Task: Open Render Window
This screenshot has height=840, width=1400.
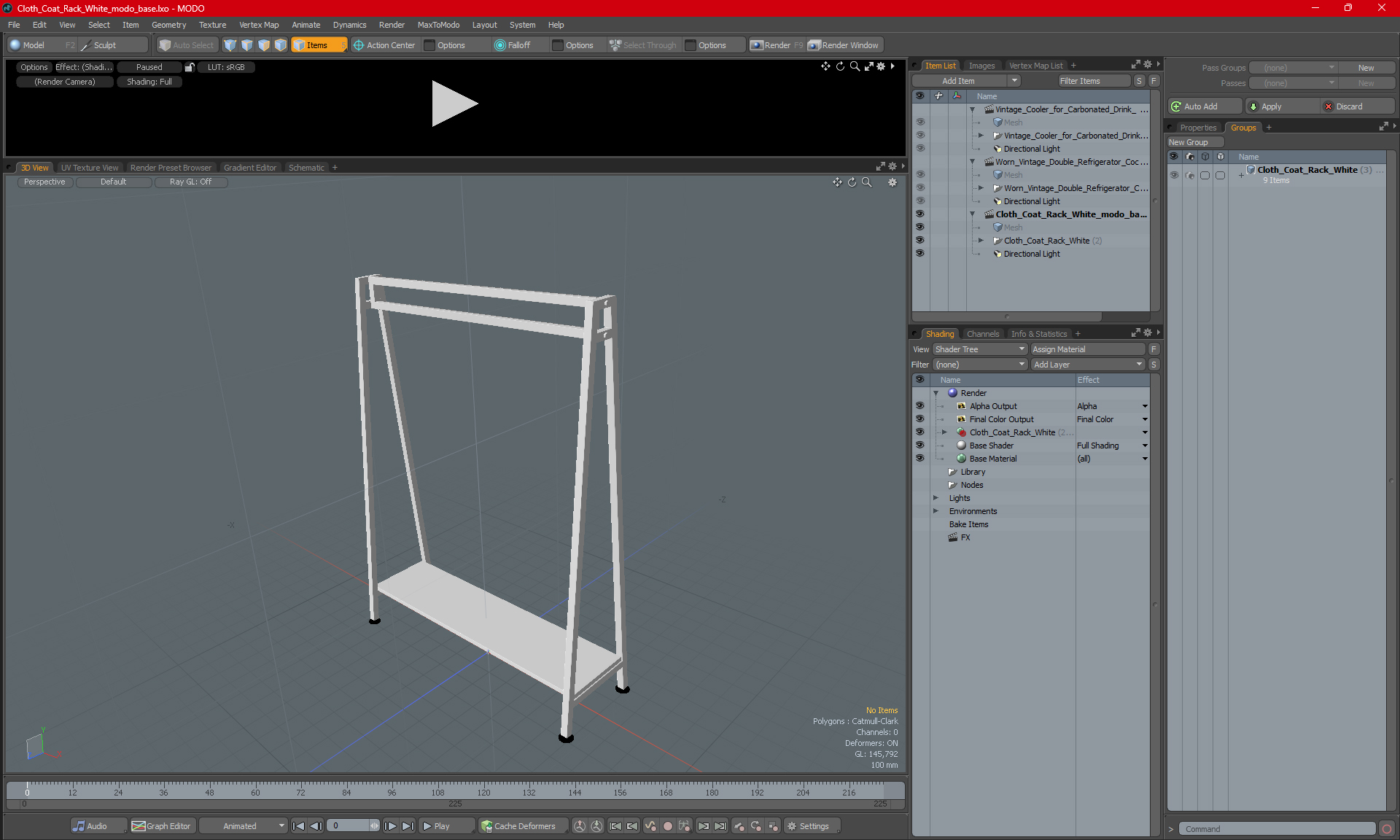Action: pyautogui.click(x=844, y=45)
